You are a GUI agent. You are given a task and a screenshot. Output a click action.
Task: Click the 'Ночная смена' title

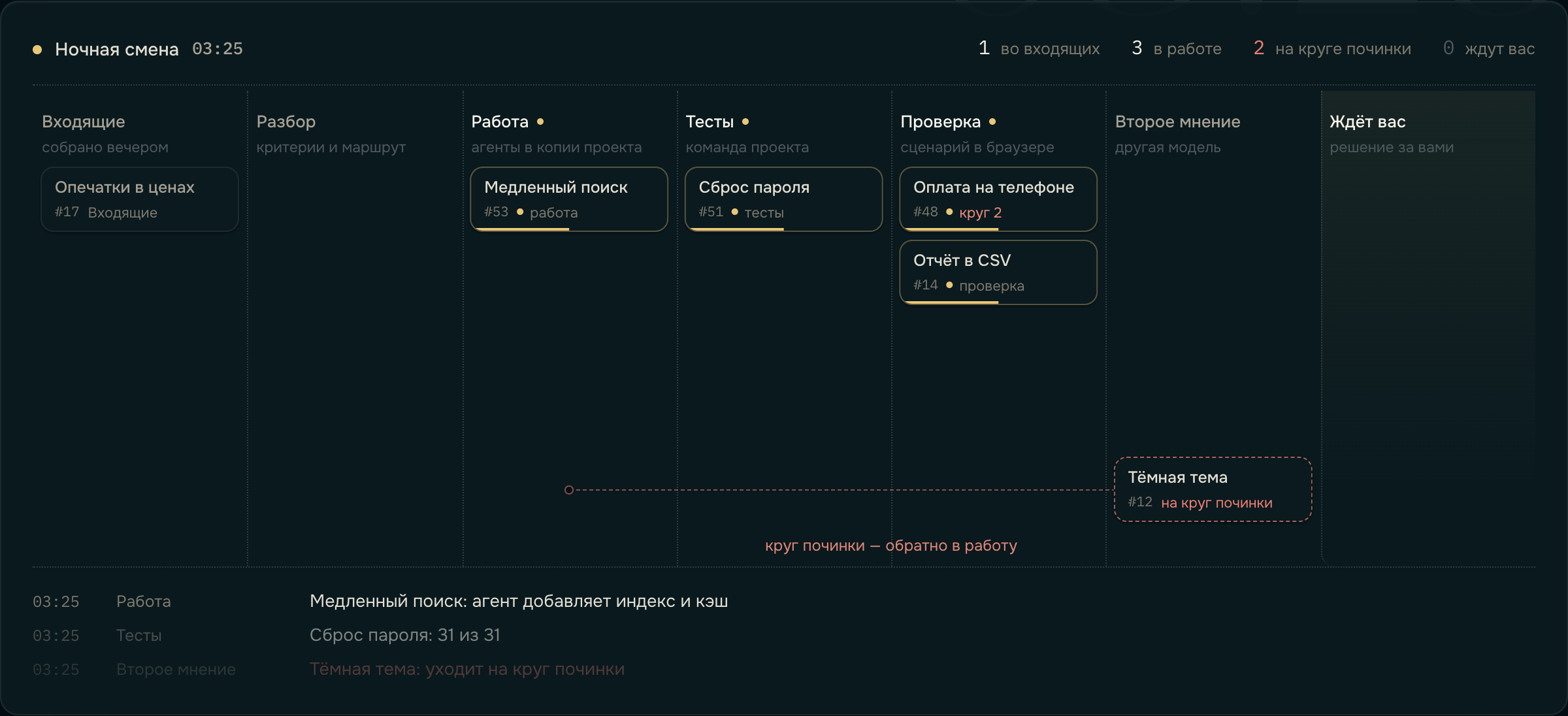click(x=117, y=49)
